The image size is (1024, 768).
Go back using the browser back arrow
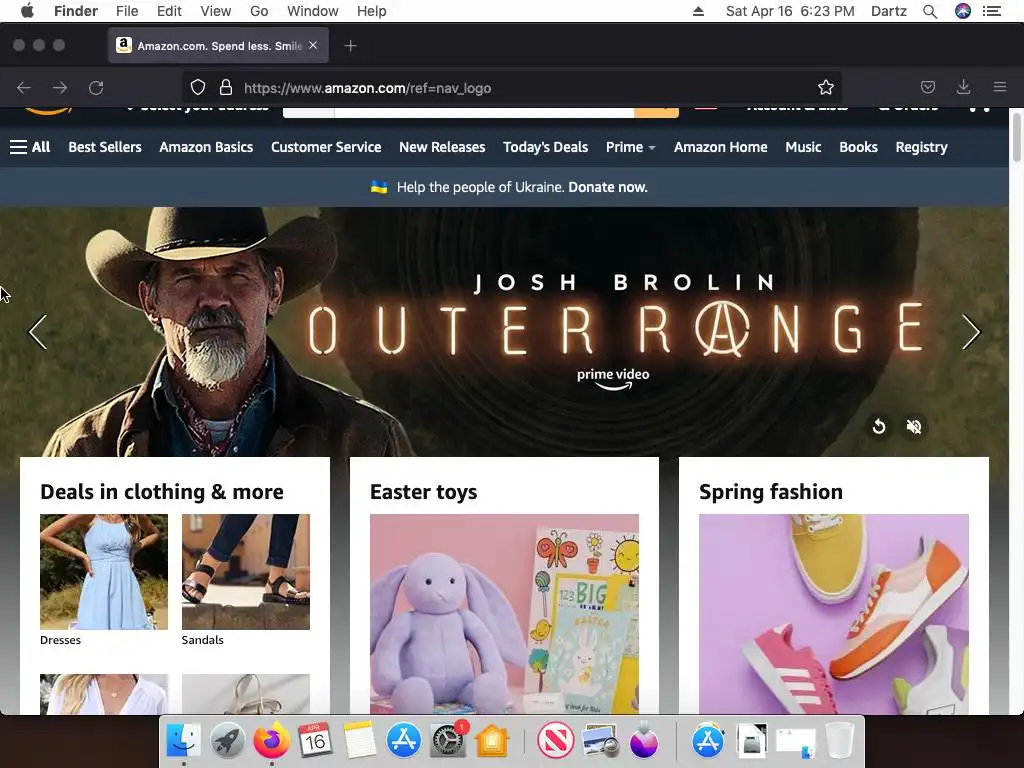point(24,88)
